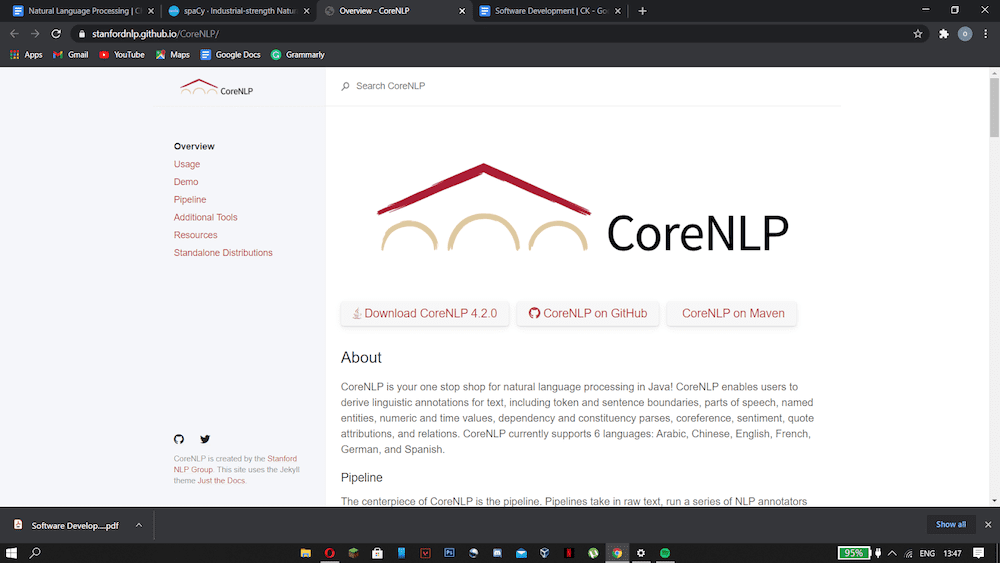This screenshot has height=563, width=1000.
Task: Click the ENG language indicator
Action: click(927, 553)
